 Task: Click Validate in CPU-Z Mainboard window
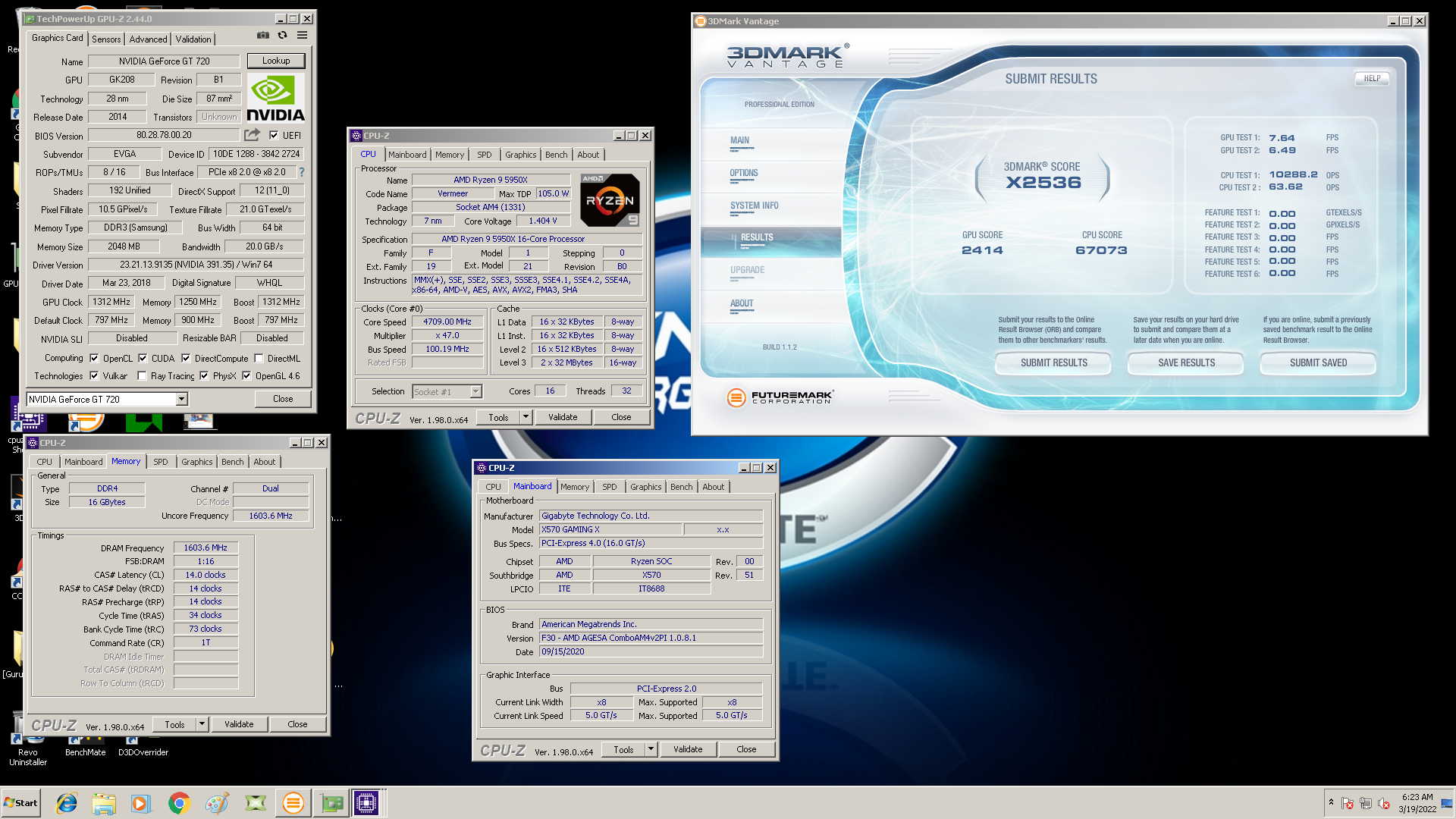coord(688,749)
